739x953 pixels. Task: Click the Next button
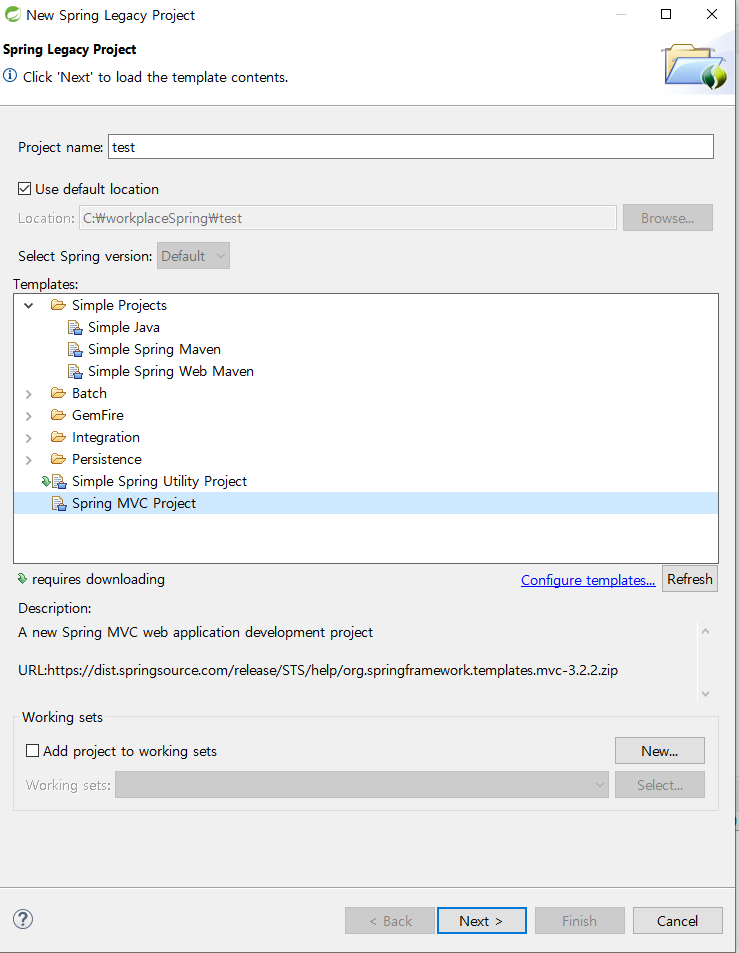point(481,921)
